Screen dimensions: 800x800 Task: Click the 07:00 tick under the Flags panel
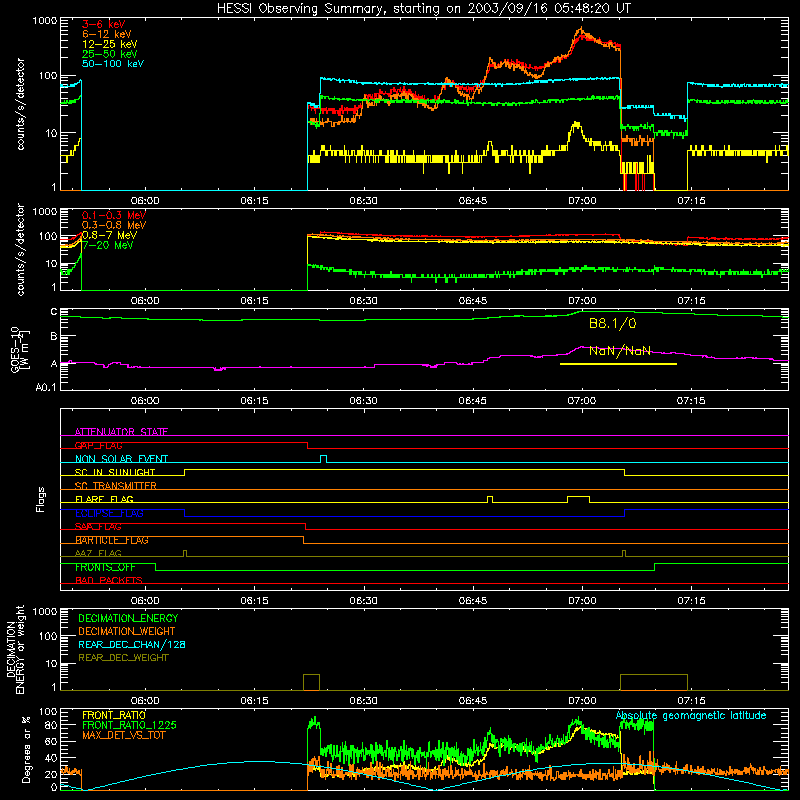click(582, 601)
